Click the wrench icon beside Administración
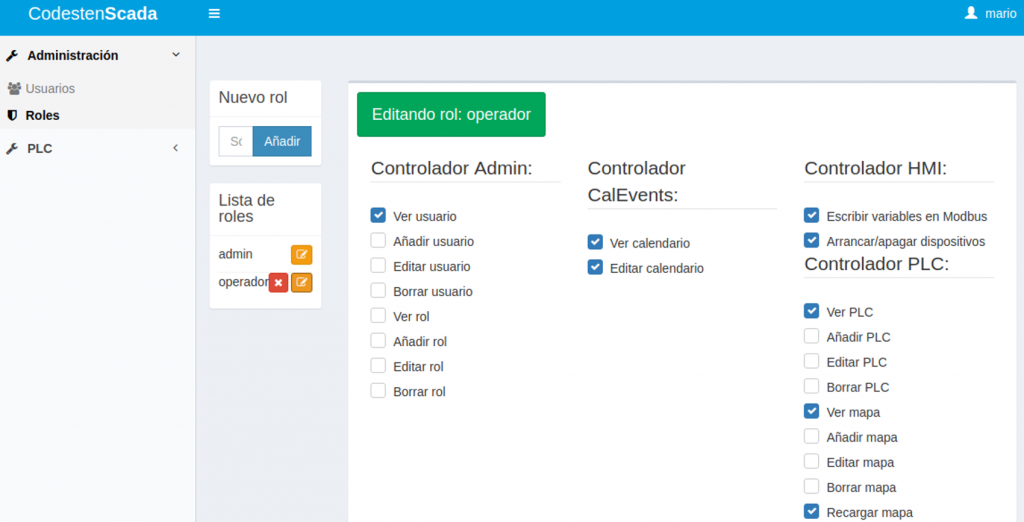 (x=12, y=56)
